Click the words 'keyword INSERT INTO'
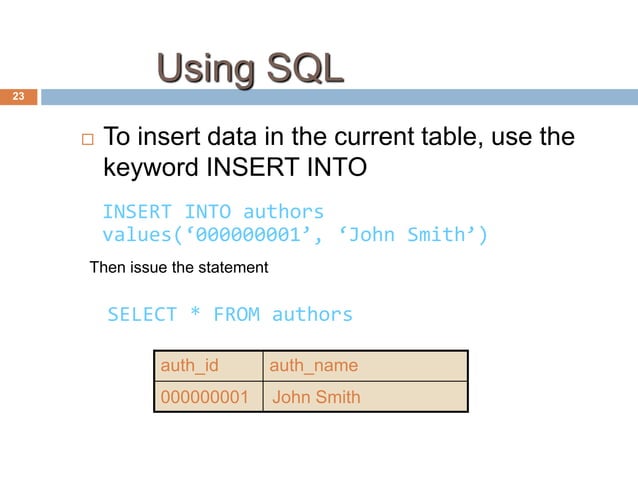Screen dimensions: 638x478 tap(235, 167)
